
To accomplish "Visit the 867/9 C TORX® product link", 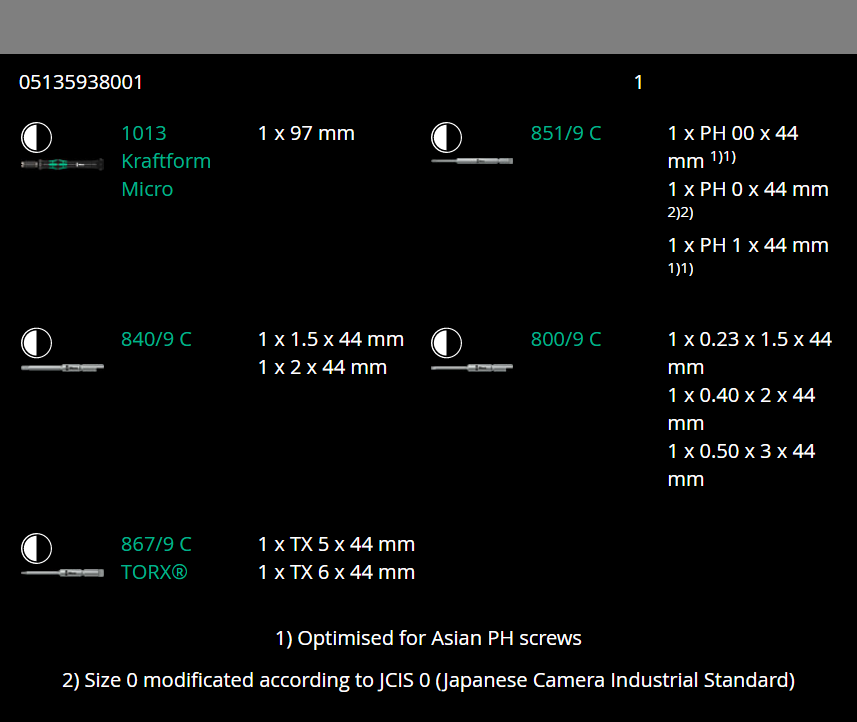I will click(156, 558).
